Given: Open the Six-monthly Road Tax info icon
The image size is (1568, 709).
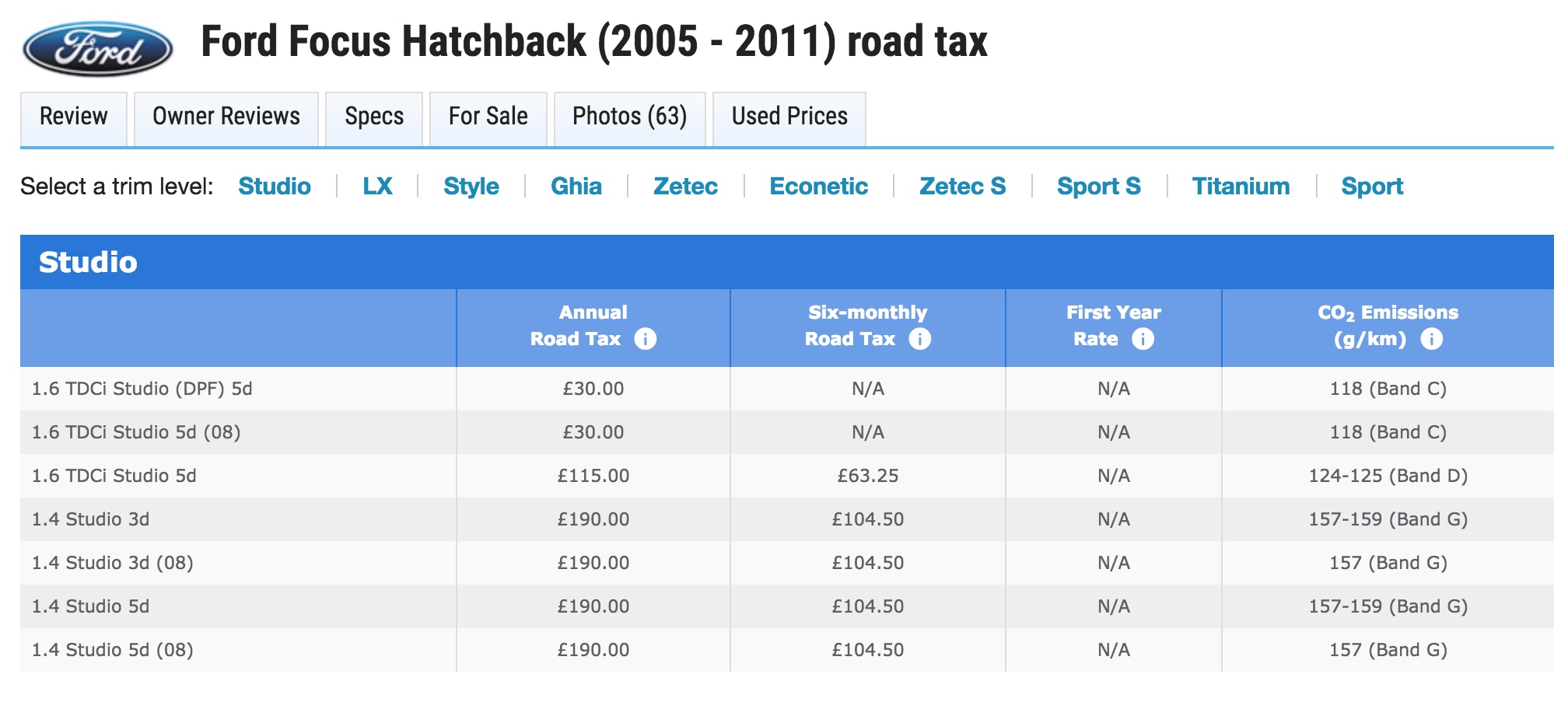Looking at the screenshot, I should coord(920,339).
